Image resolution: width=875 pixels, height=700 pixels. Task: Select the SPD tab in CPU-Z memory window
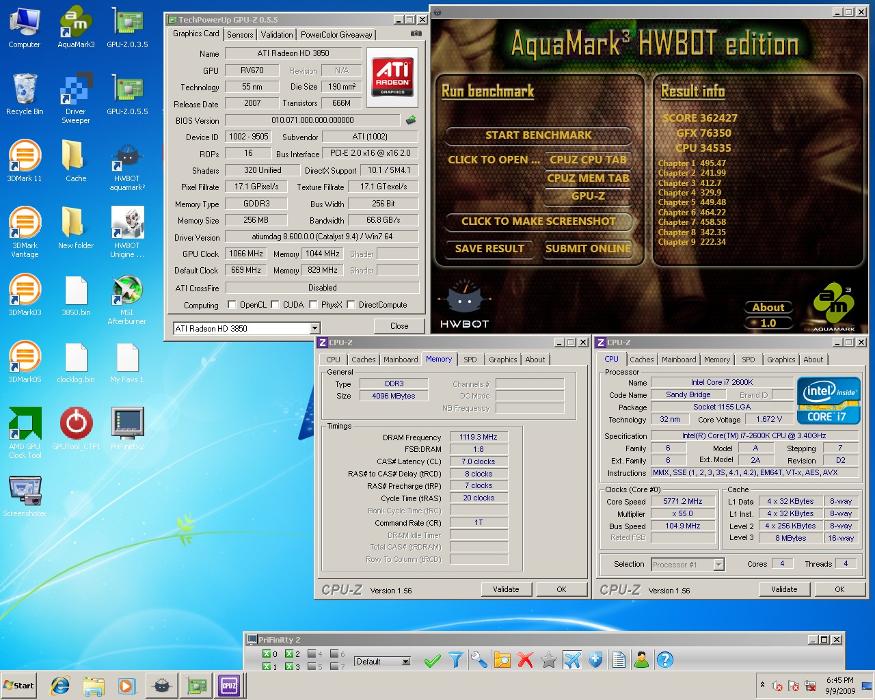(470, 359)
